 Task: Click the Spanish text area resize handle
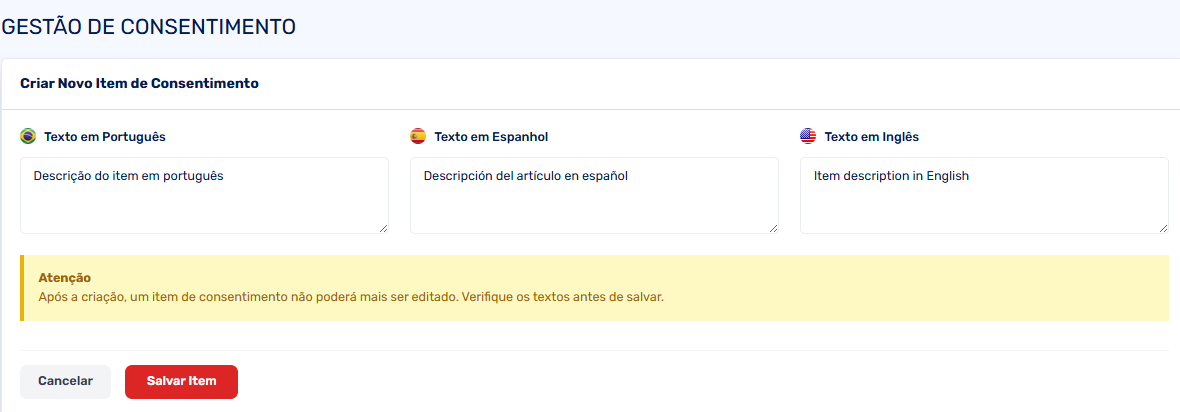coord(773,228)
